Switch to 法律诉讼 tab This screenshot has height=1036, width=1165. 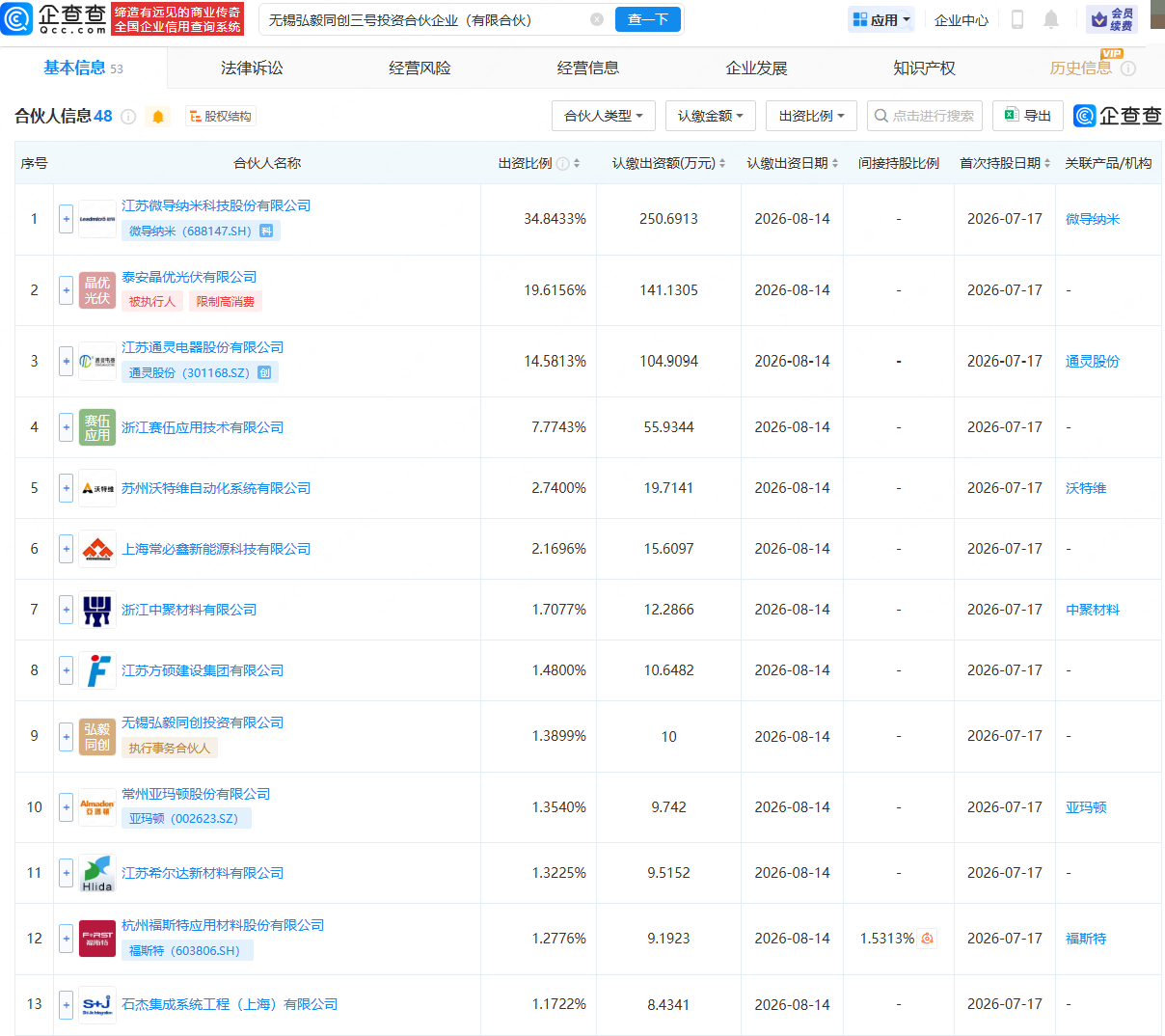pyautogui.click(x=252, y=68)
